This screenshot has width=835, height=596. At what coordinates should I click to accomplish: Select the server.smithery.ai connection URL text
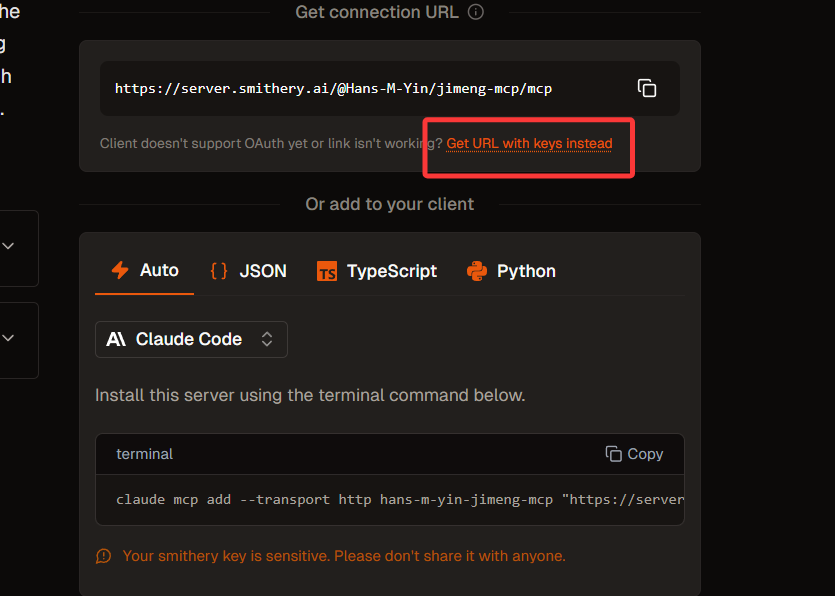[x=333, y=88]
